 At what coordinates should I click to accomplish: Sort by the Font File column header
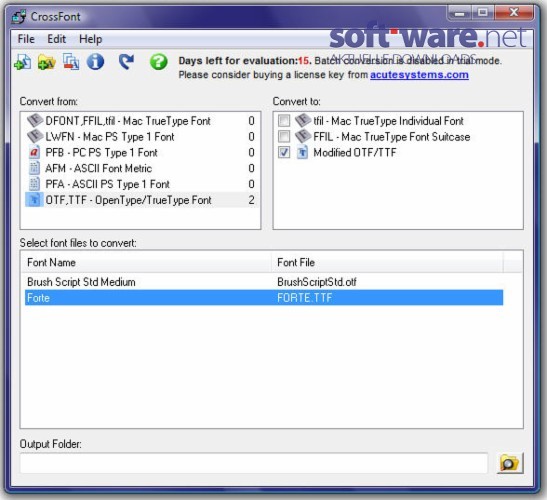387,262
